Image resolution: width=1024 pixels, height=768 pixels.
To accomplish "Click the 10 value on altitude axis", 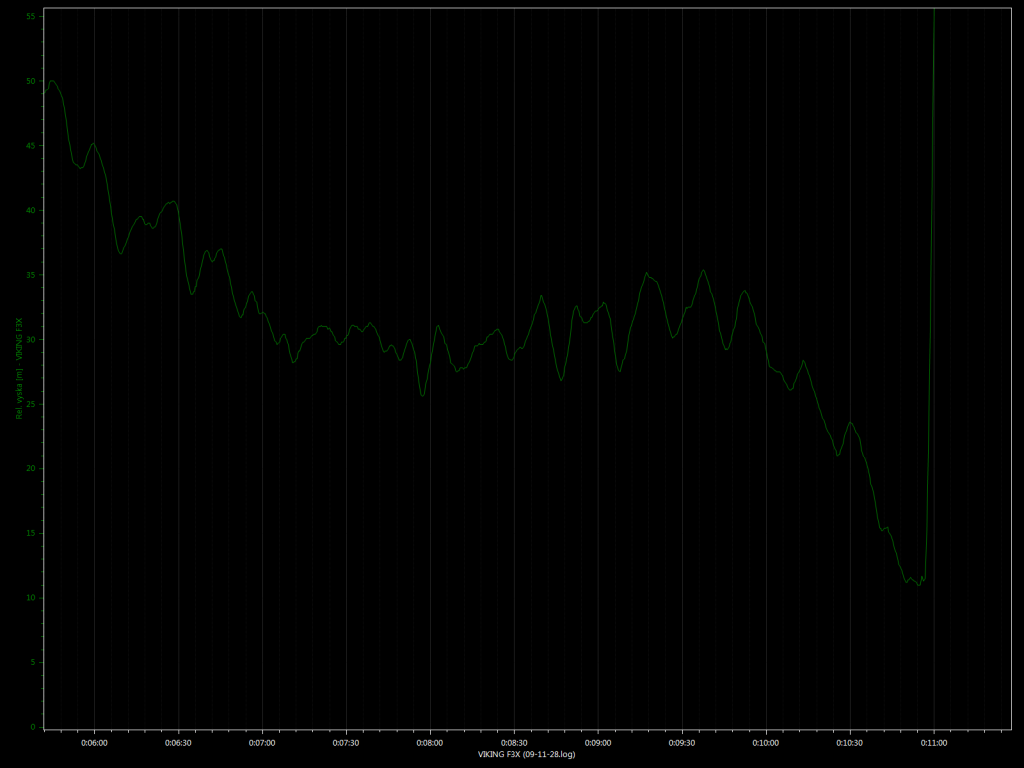I will point(31,598).
